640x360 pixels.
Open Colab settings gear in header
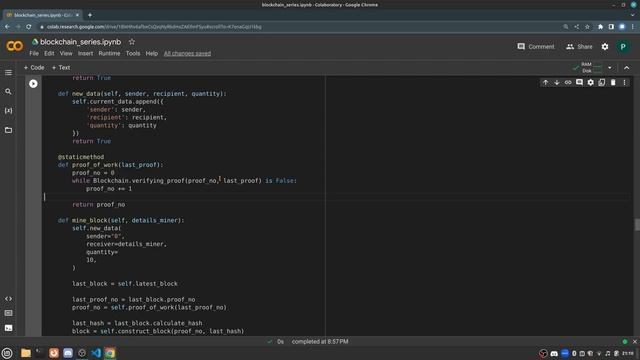(605, 47)
